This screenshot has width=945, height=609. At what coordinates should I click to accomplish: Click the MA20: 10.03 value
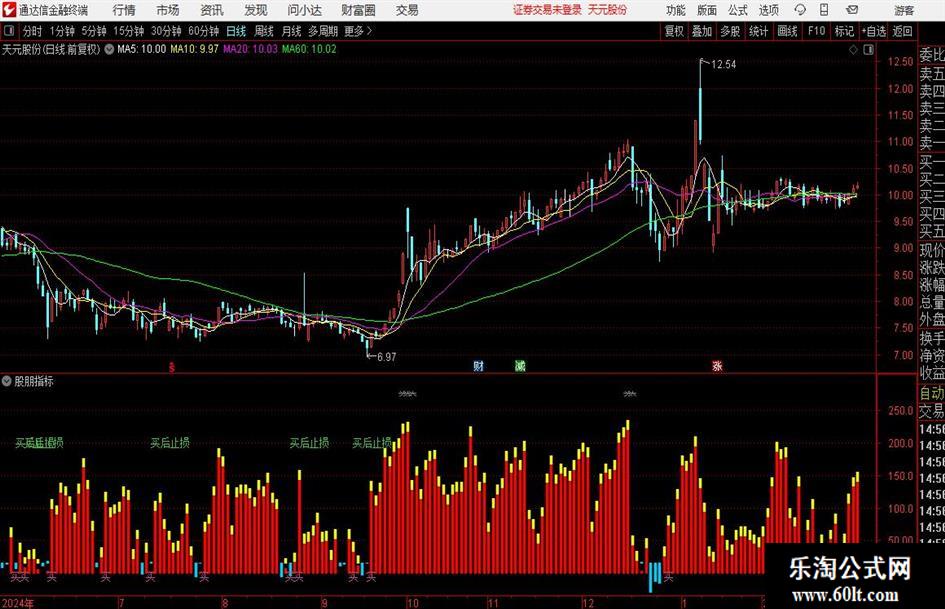[x=250, y=49]
